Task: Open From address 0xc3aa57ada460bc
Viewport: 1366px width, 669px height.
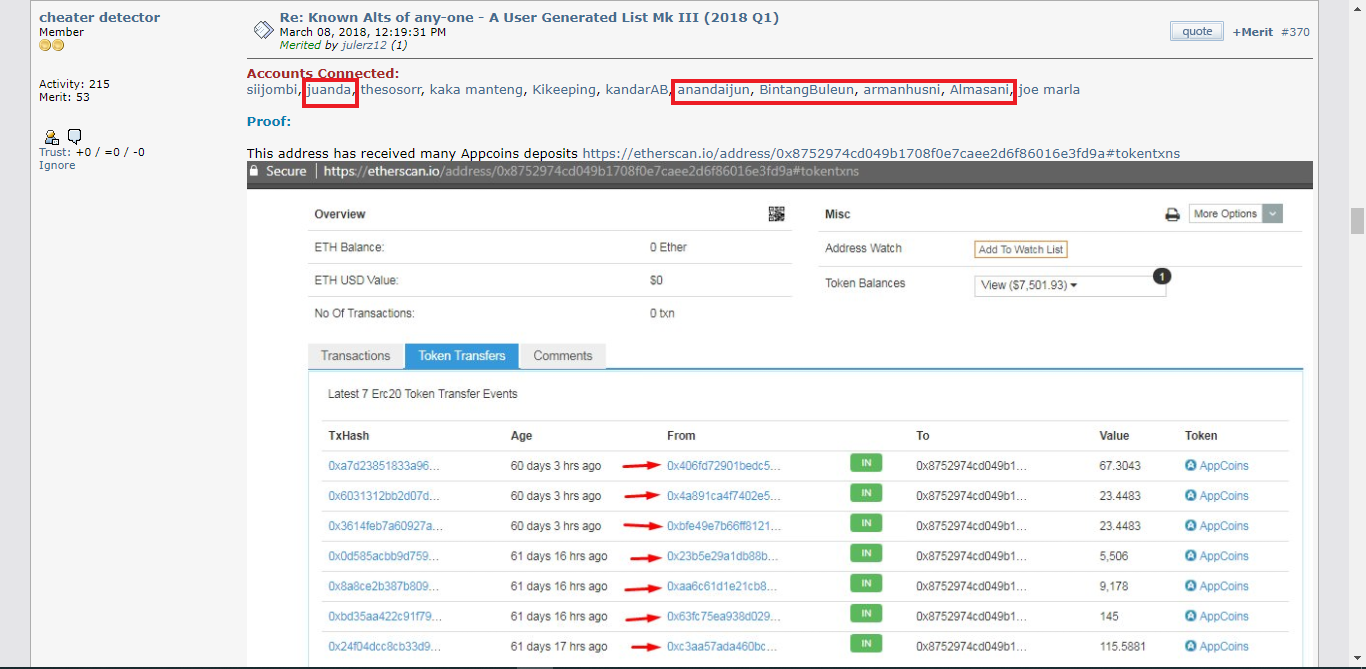Action: pos(723,646)
